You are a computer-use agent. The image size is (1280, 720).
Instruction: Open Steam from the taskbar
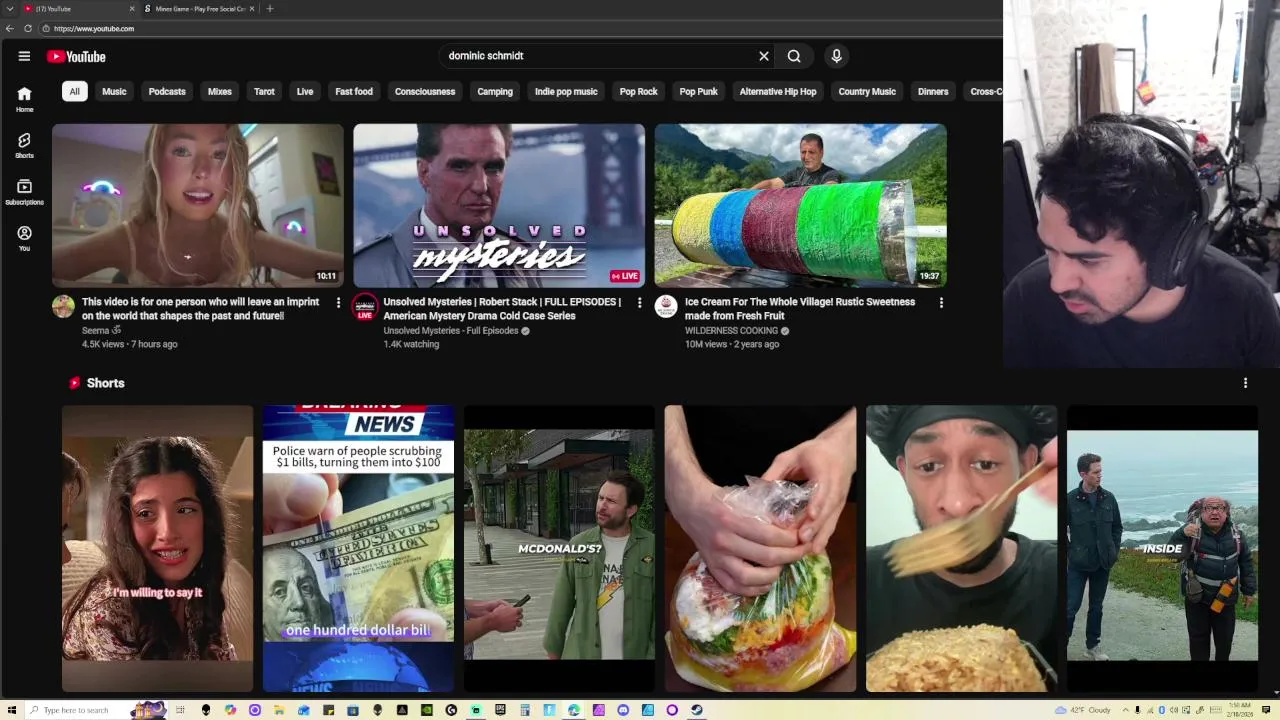(696, 710)
